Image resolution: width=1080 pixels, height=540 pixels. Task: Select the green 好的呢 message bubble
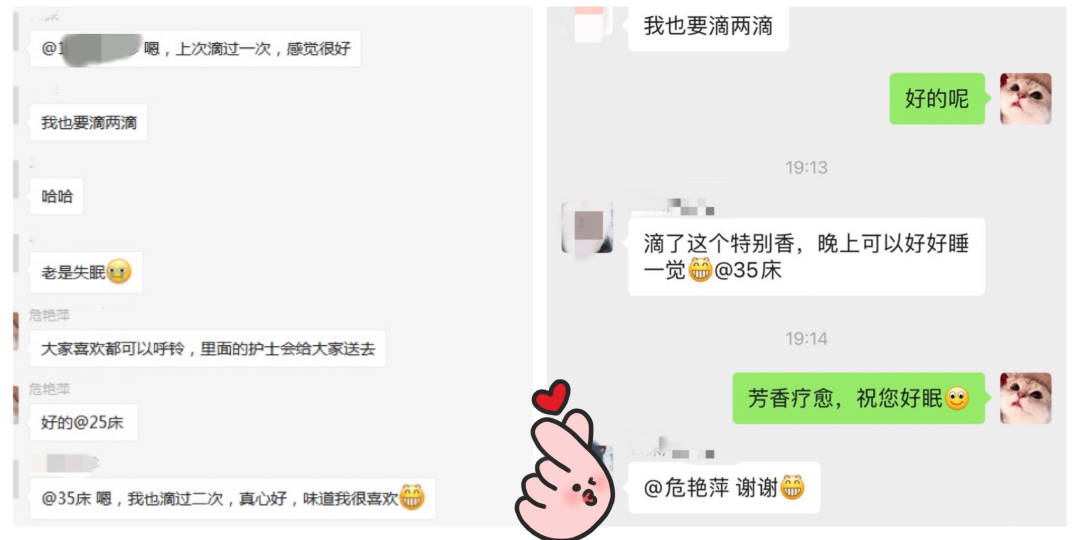(x=937, y=98)
